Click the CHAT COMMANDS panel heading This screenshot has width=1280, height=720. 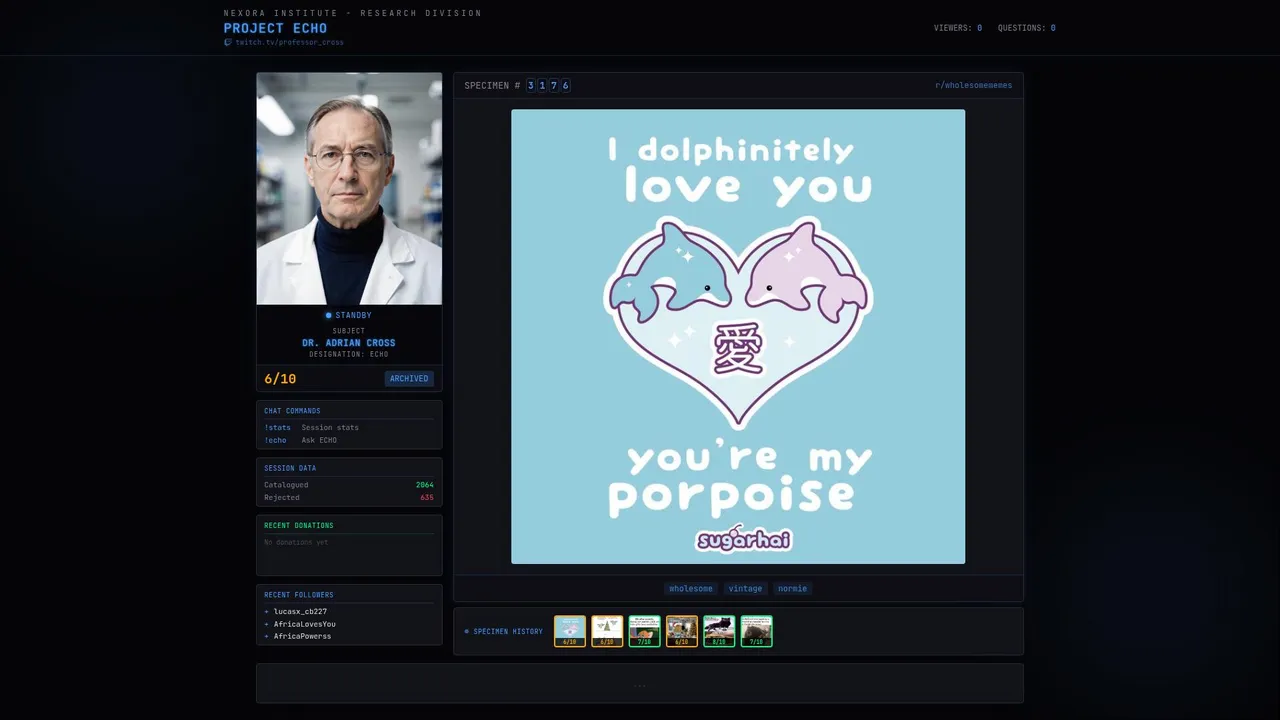point(292,411)
